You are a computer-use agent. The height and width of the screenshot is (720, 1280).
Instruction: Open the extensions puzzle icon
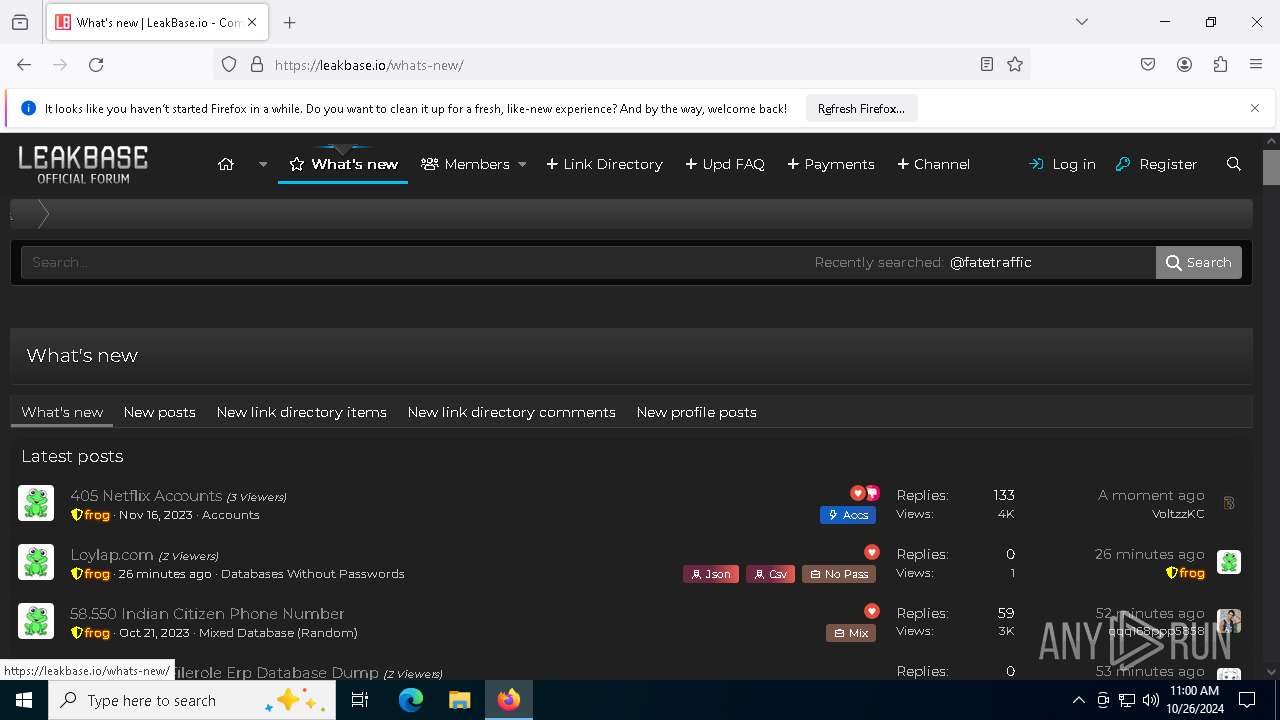(1220, 65)
